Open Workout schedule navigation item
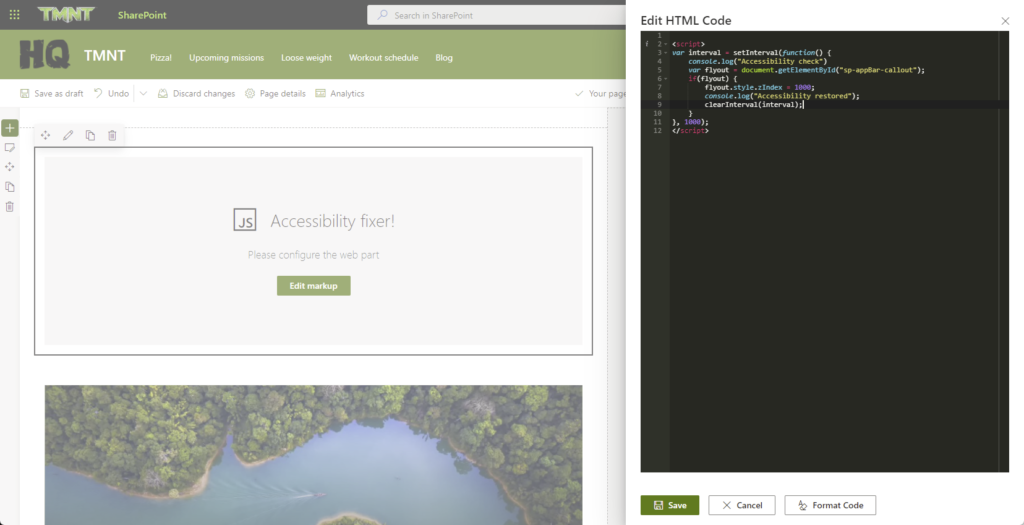 point(383,57)
